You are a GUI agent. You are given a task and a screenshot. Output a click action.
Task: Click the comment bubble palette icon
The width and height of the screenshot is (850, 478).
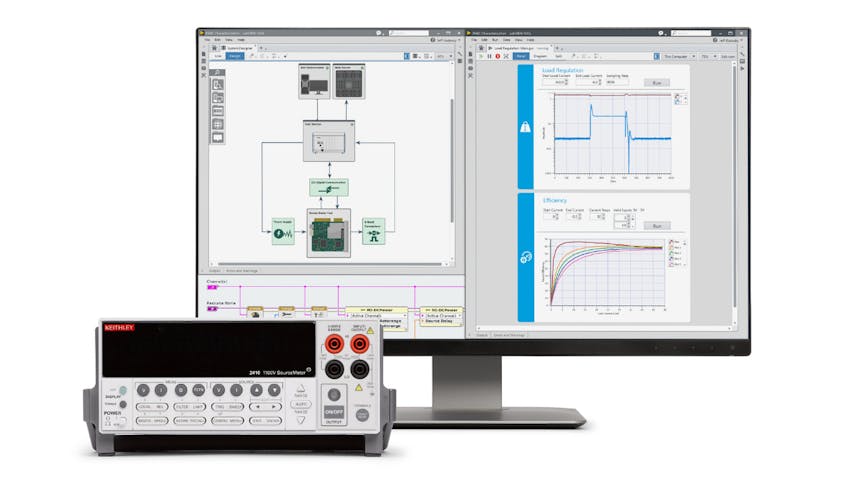(x=217, y=137)
